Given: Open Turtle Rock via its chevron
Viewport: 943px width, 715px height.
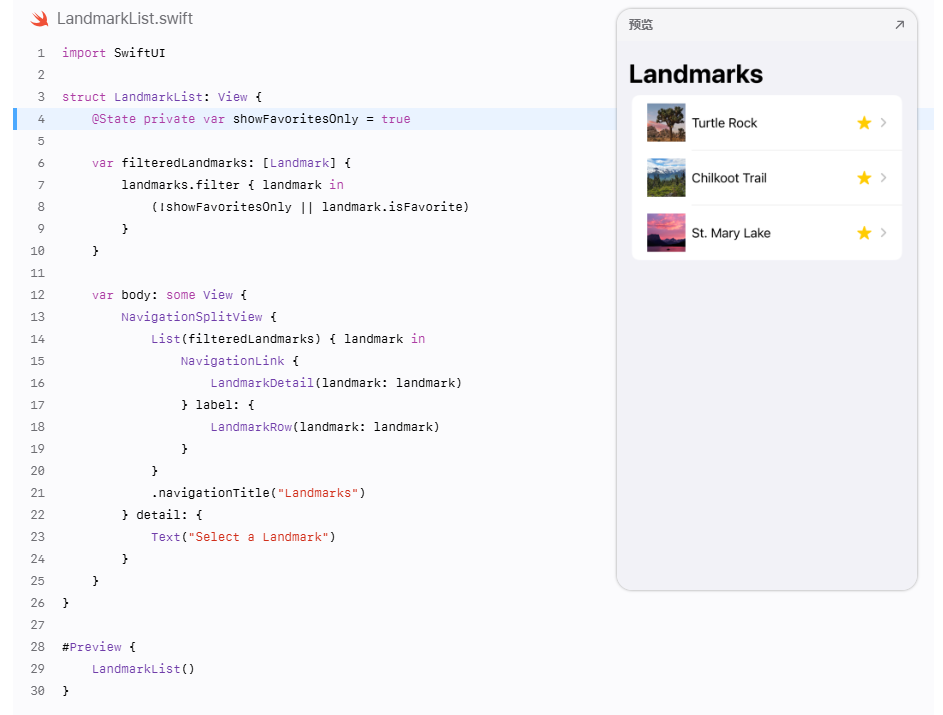Looking at the screenshot, I should pos(883,123).
